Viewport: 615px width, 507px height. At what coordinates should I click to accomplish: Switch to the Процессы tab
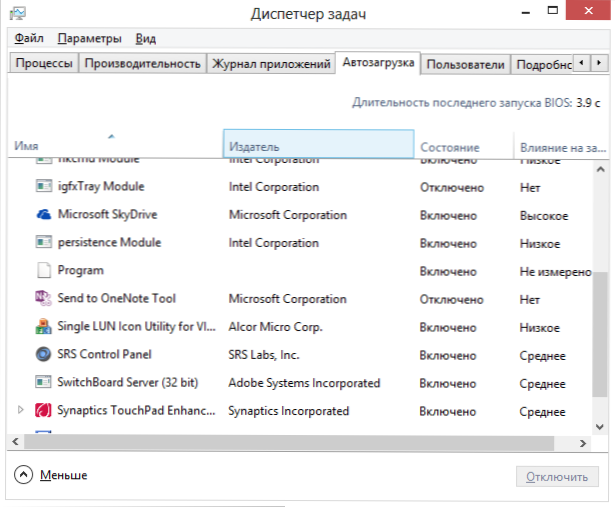click(x=44, y=63)
